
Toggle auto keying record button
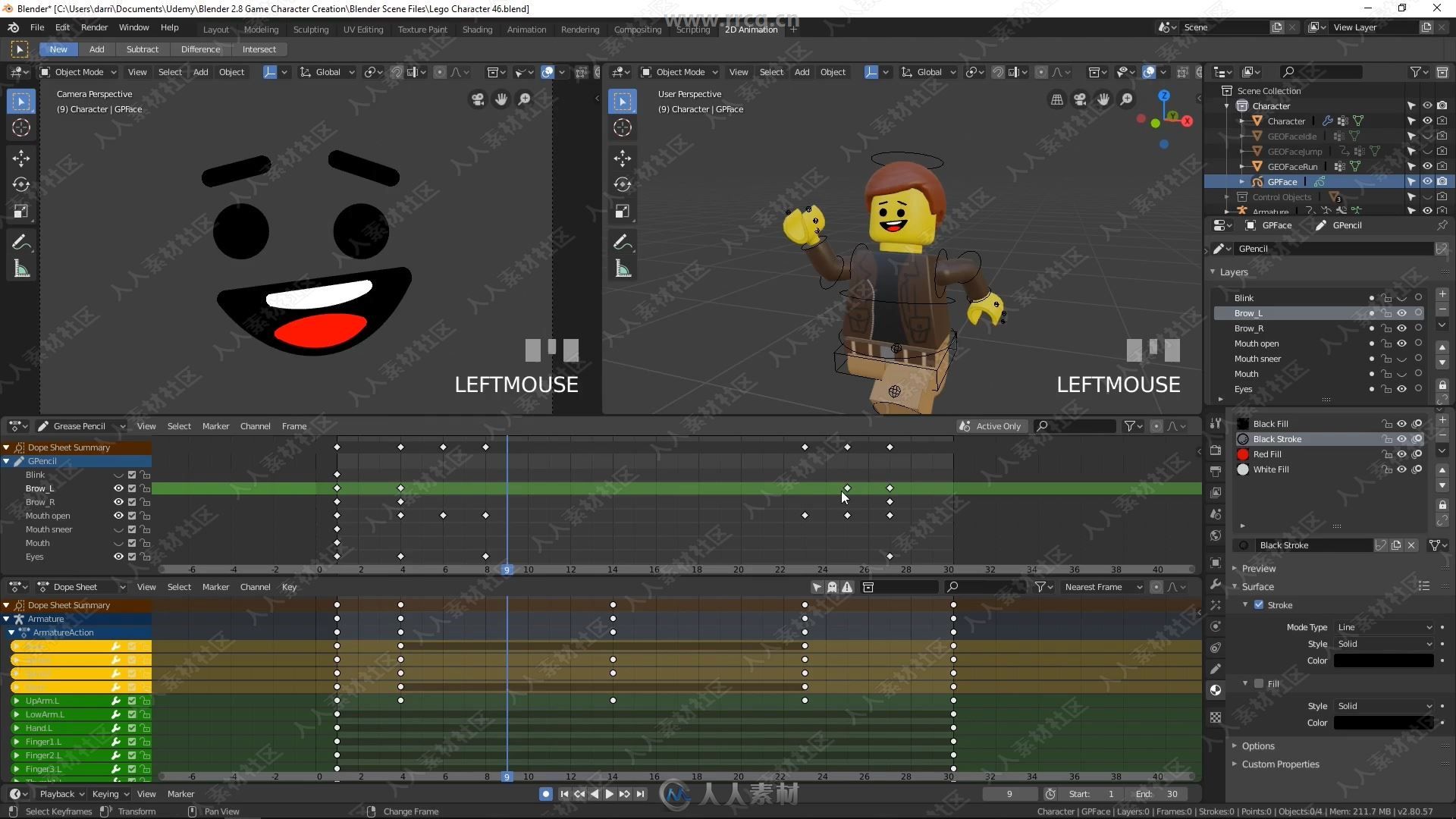coord(545,794)
